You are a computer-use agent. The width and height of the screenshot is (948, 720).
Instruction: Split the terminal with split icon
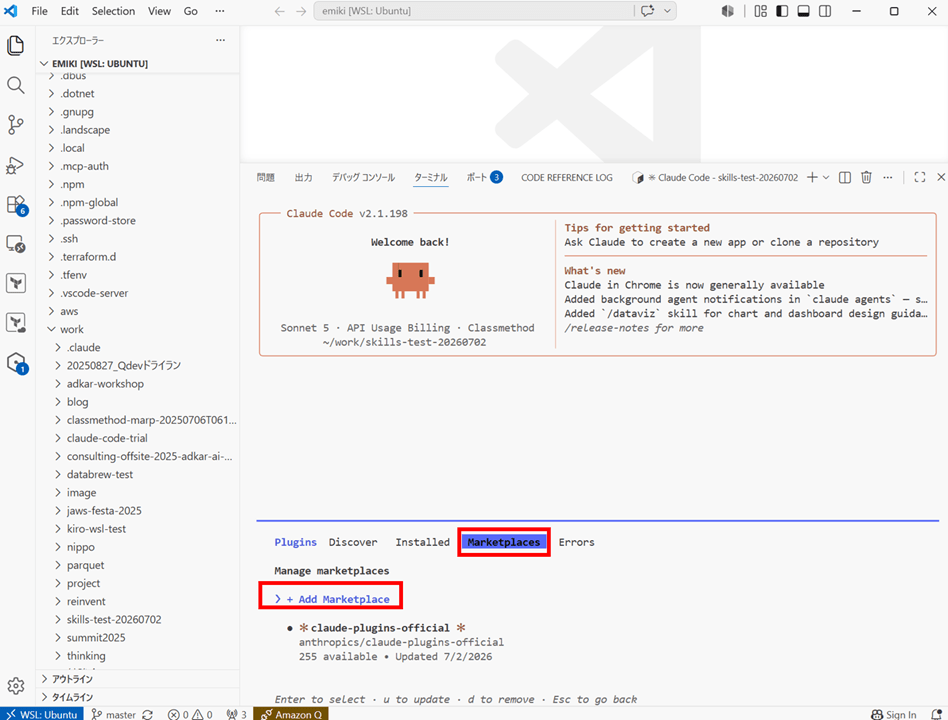point(845,177)
